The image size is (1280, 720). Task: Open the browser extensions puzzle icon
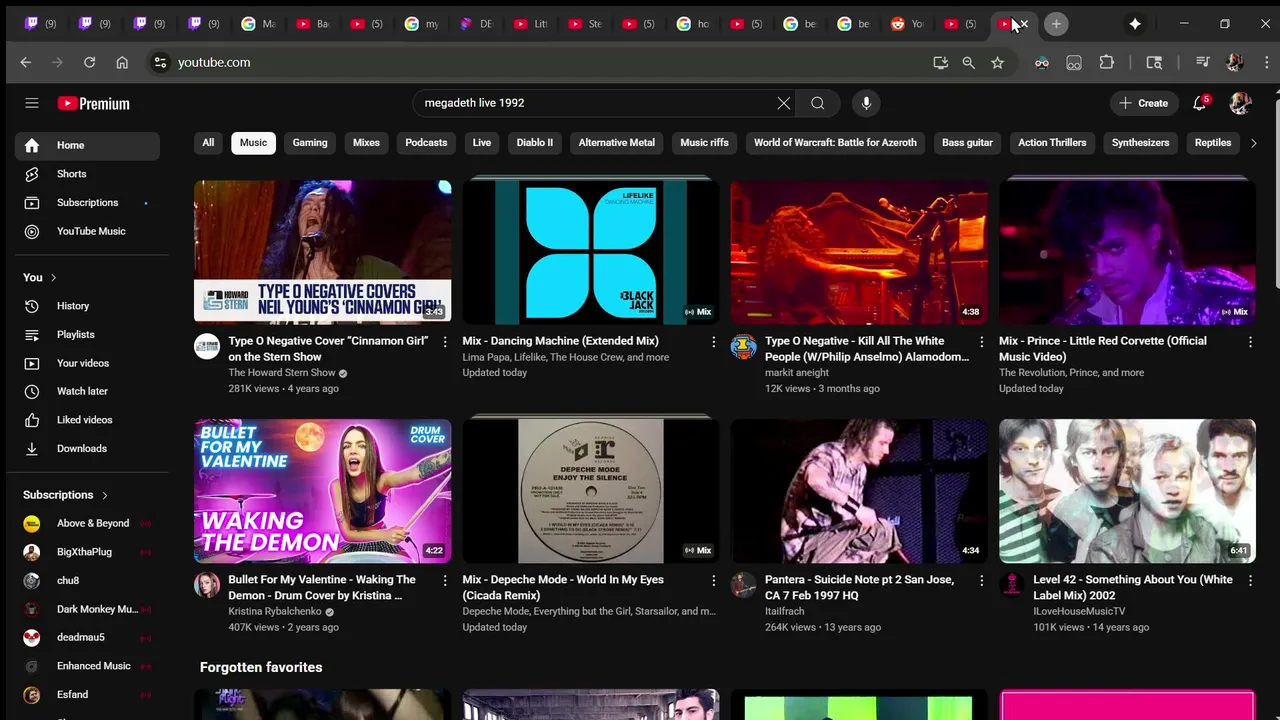tap(1106, 62)
